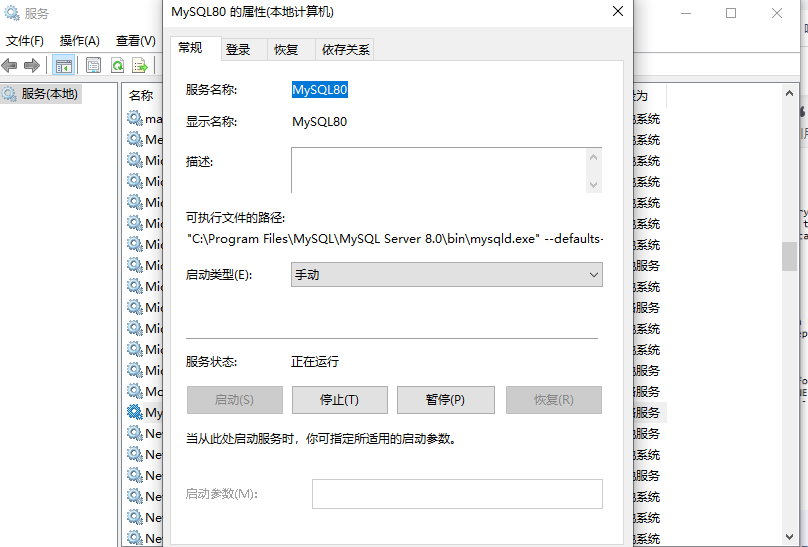Click the Forward arrow in Services toolbar

(x=32, y=65)
